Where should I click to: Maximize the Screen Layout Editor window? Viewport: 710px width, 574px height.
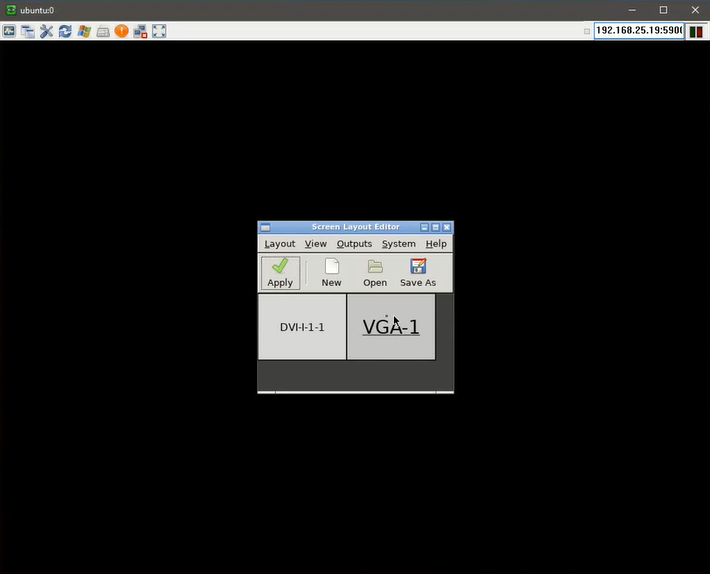click(436, 227)
